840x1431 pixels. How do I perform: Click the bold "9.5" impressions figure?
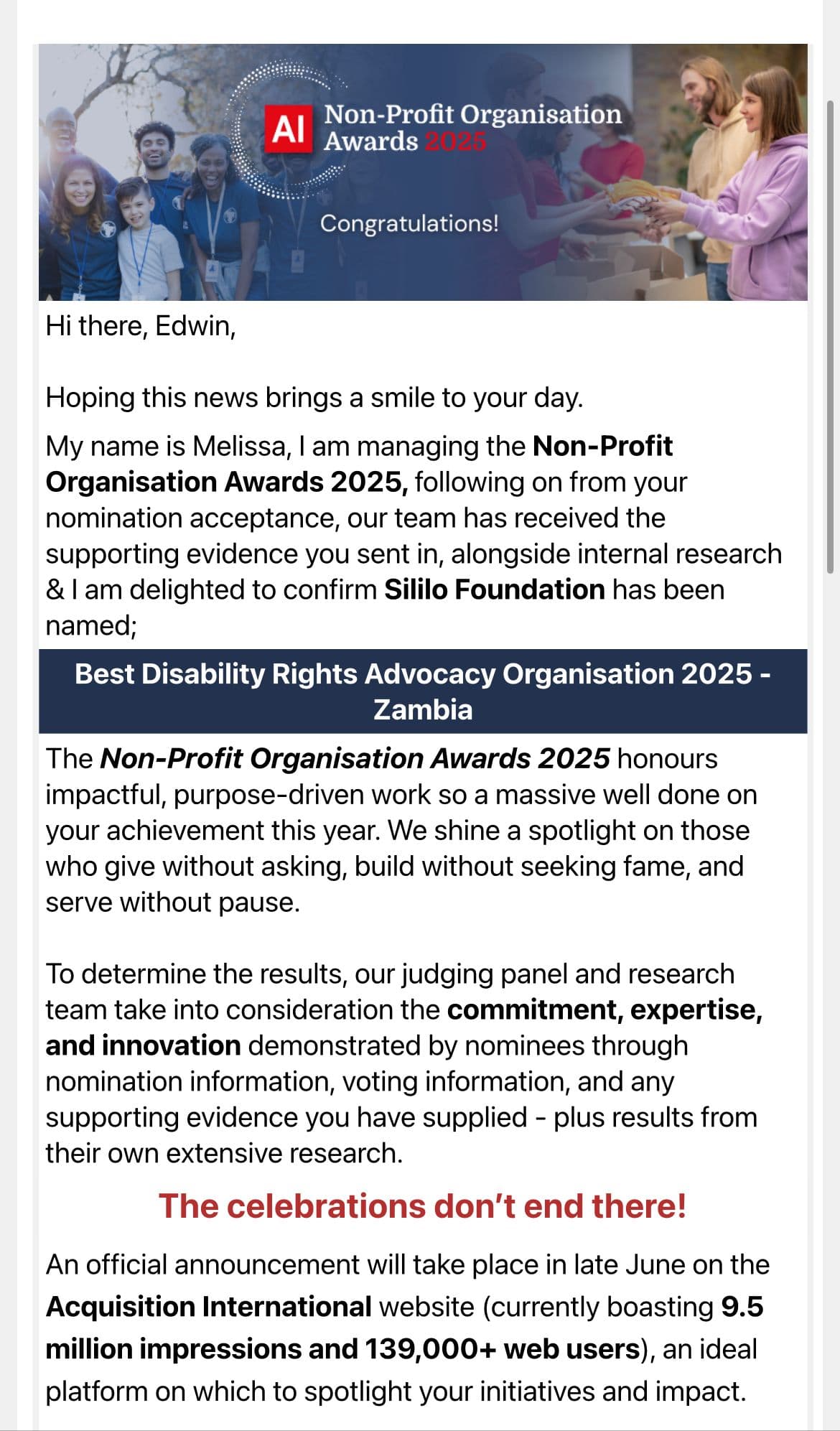742,1307
